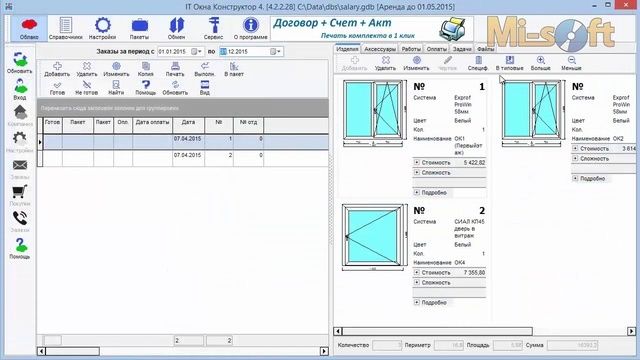Click the Вход sidebar icon

click(20, 89)
